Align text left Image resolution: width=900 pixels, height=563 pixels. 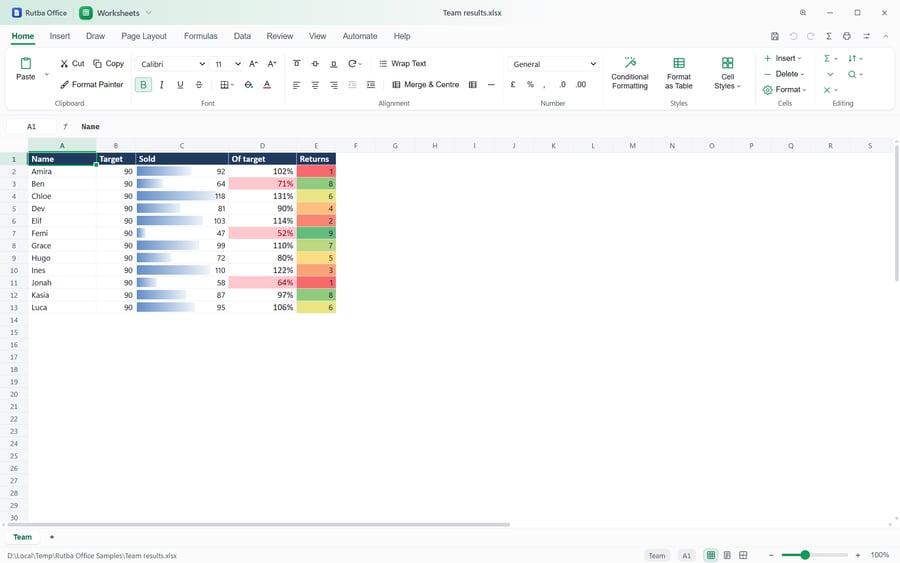[x=297, y=85]
